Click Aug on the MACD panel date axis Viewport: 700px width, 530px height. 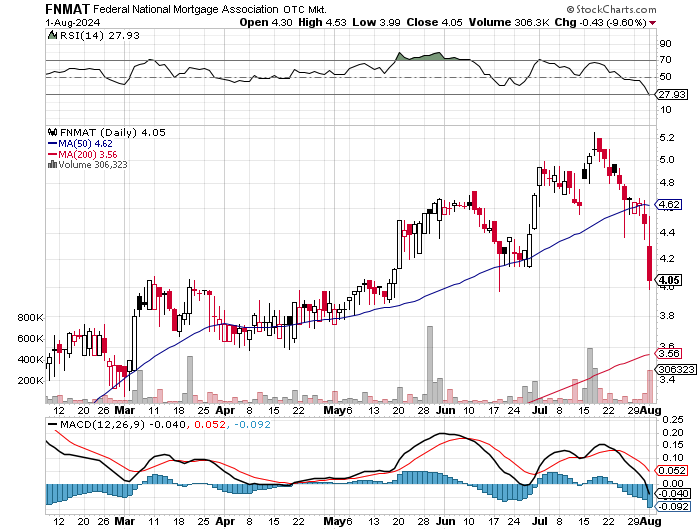[650, 521]
